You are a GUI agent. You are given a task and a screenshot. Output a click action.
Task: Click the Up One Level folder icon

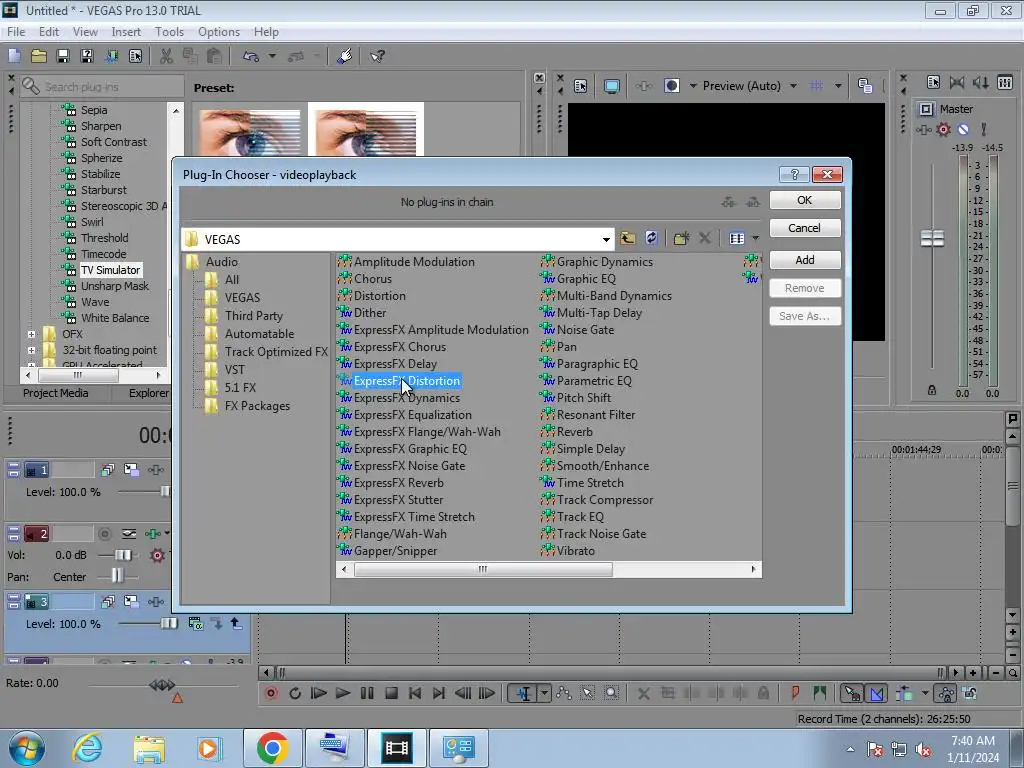(x=628, y=238)
